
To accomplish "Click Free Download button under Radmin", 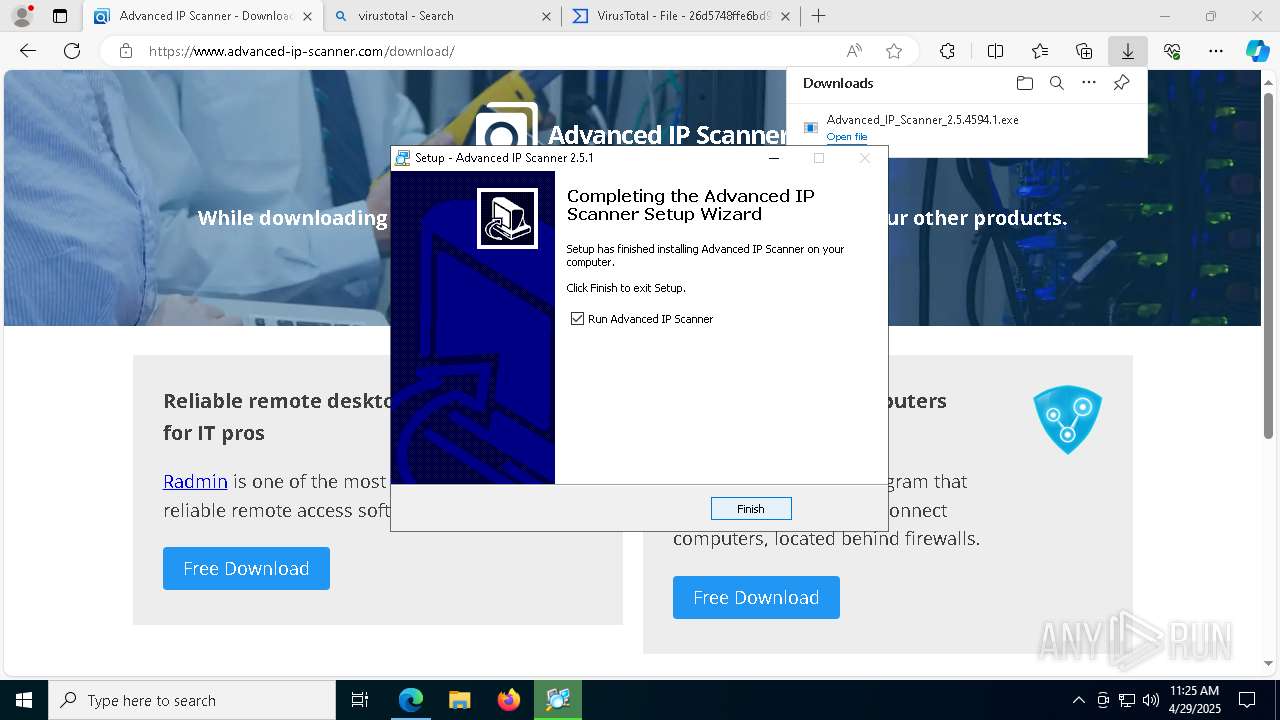I will tap(246, 568).
